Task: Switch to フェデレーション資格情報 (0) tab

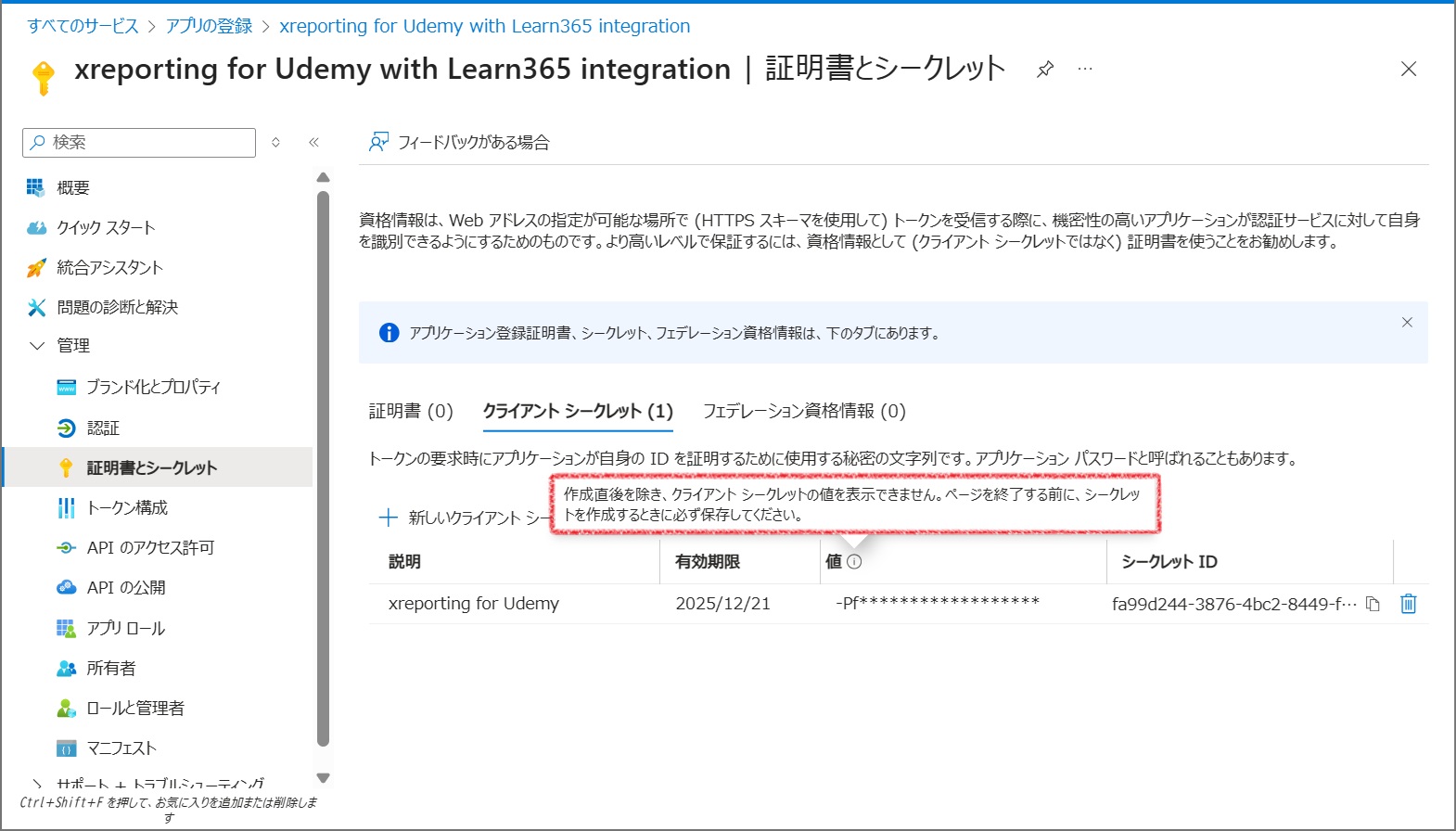Action: tap(804, 411)
